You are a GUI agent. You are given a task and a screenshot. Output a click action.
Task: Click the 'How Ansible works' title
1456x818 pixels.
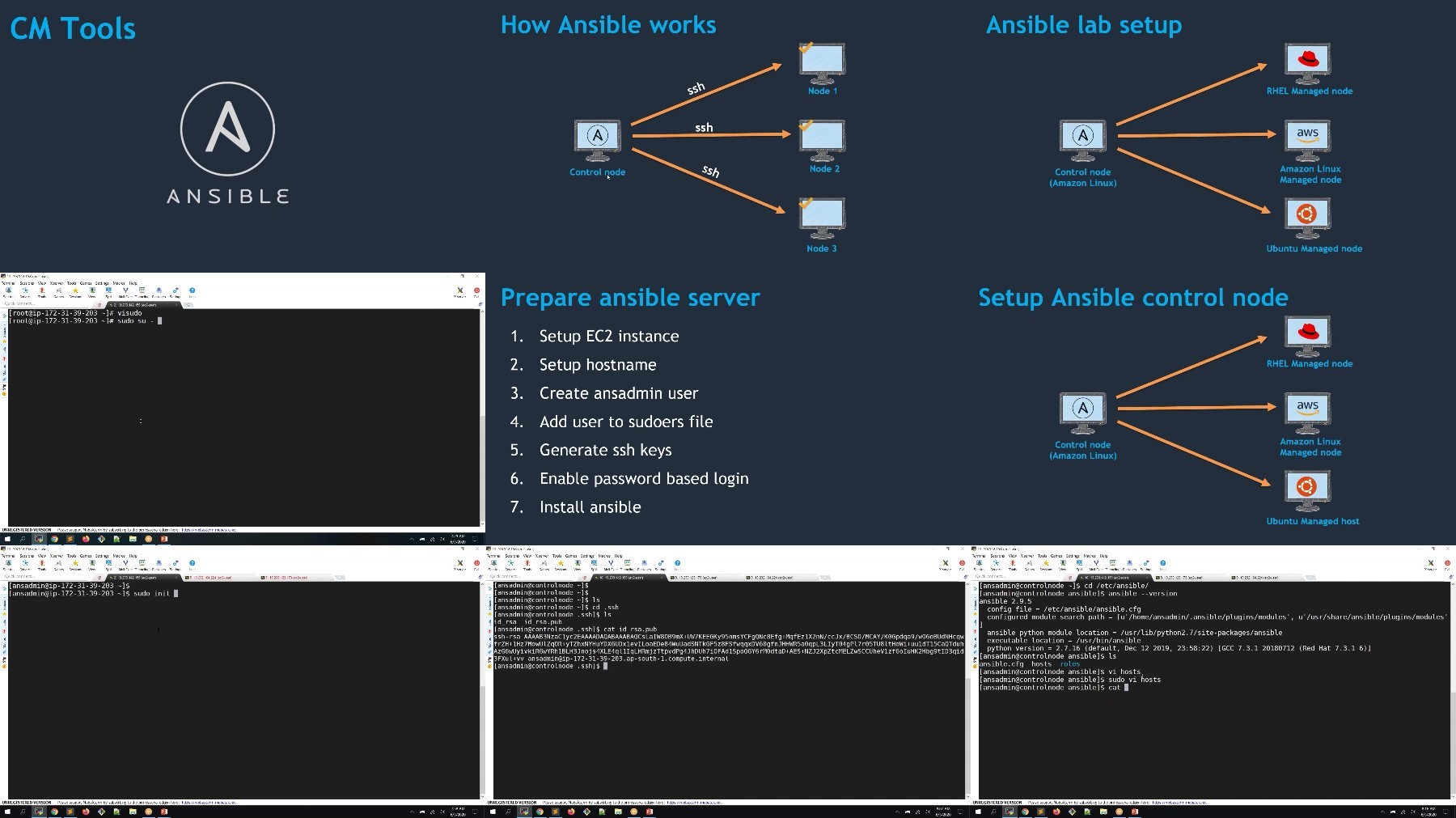tap(608, 25)
